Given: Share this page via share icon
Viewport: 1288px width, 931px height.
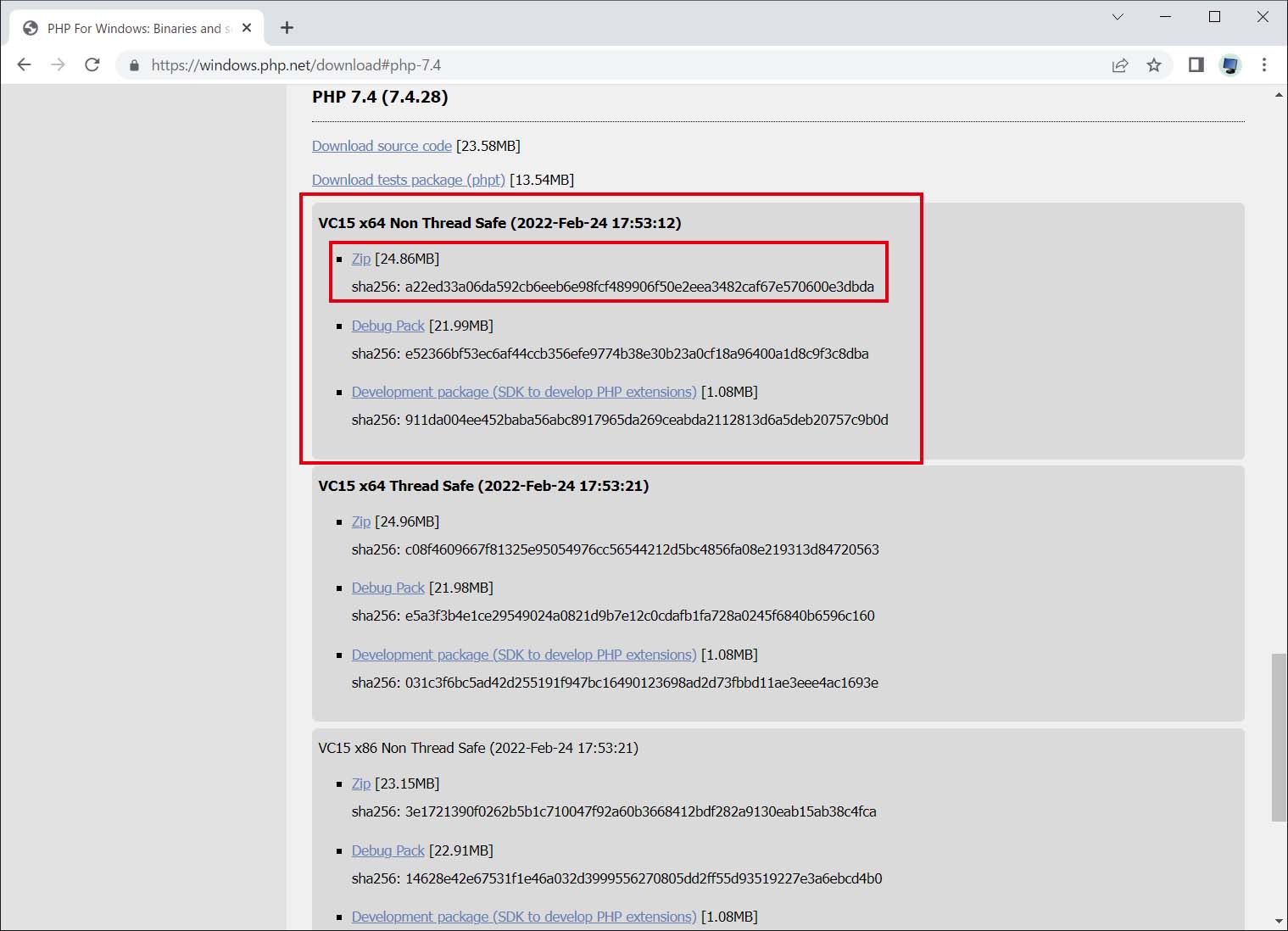Looking at the screenshot, I should point(1120,65).
